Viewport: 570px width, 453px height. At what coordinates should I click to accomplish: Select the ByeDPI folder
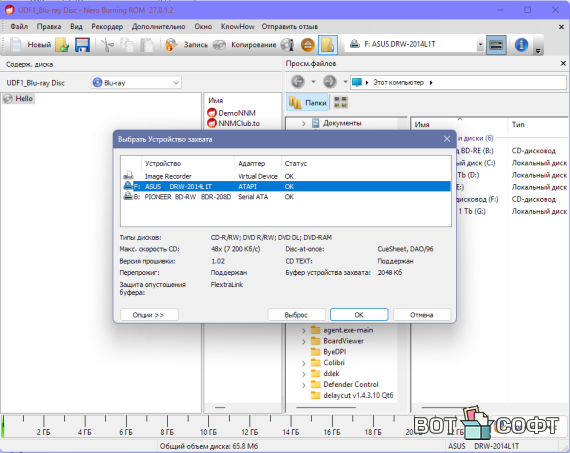(328, 352)
